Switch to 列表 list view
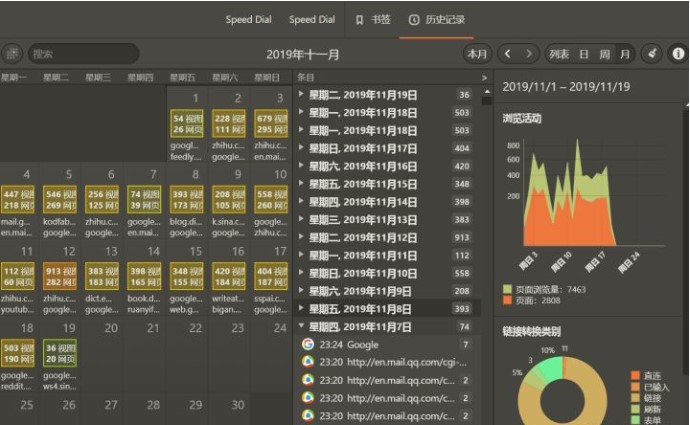690x425 pixels. [559, 53]
